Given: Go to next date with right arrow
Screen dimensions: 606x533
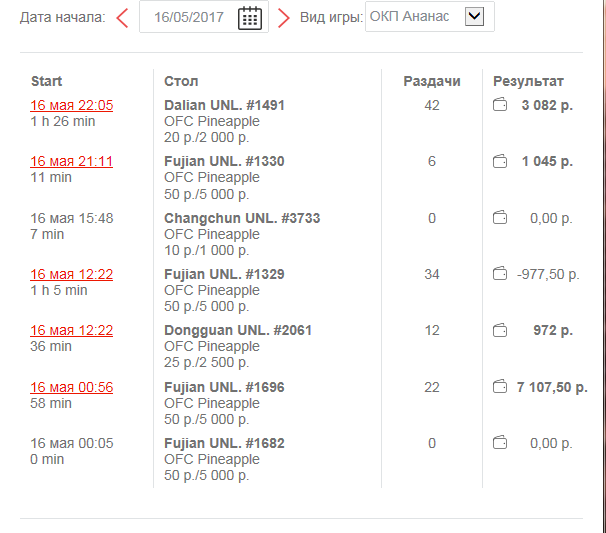Looking at the screenshot, I should coord(284,18).
